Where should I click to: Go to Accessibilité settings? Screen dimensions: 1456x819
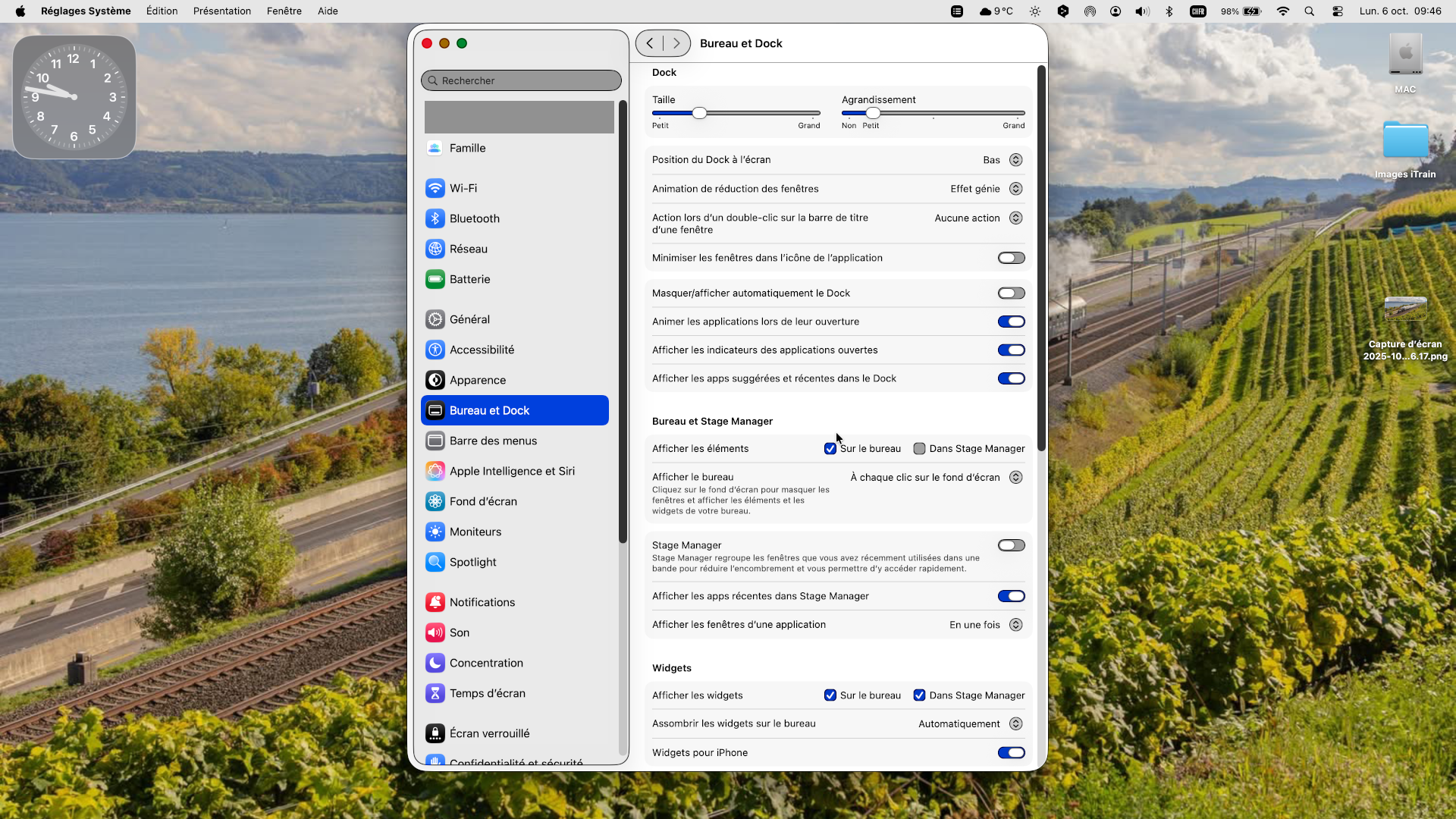click(482, 350)
